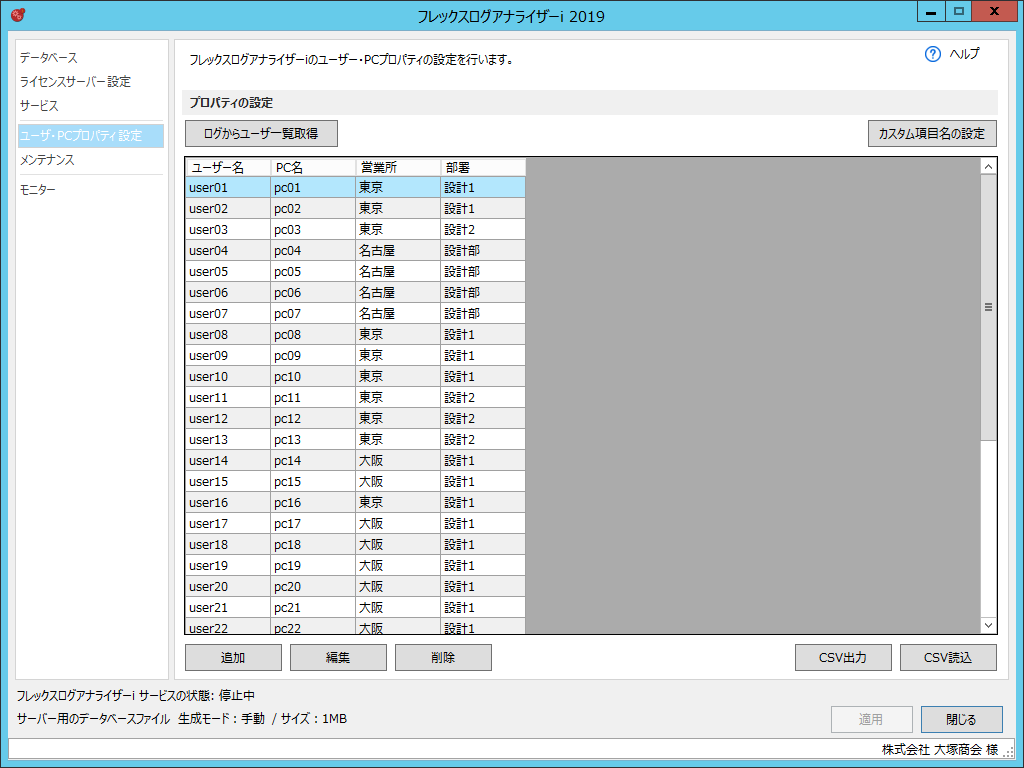Select the user02 cell
The image size is (1024, 768).
pyautogui.click(x=228, y=208)
